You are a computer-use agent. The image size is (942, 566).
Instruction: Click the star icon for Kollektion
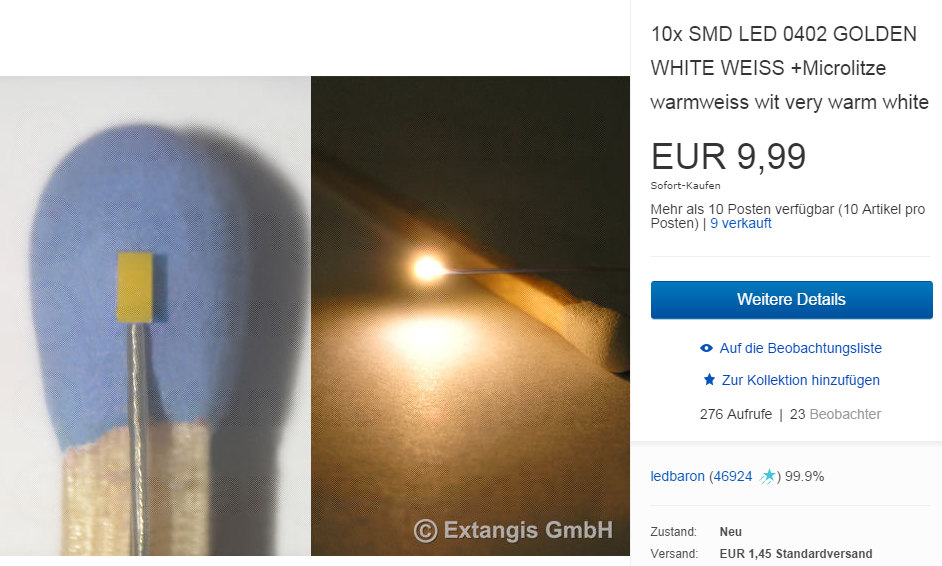tap(709, 379)
